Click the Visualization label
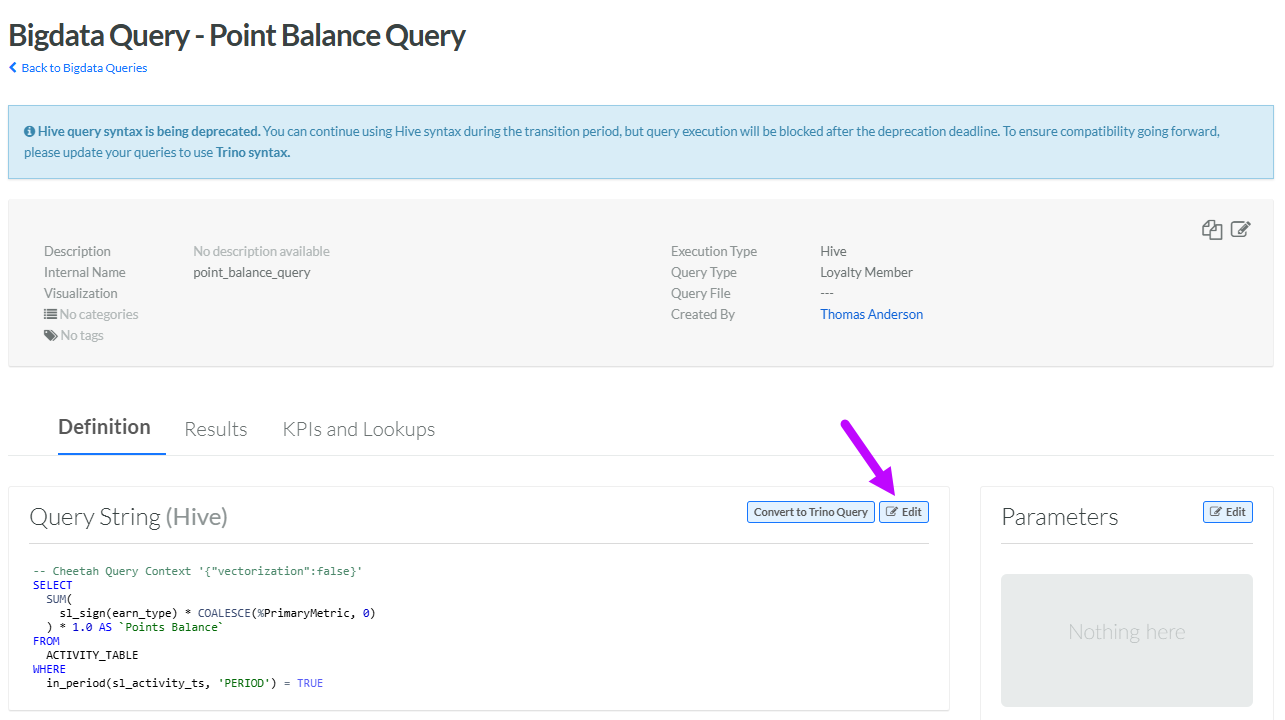This screenshot has width=1285, height=720. (x=81, y=293)
